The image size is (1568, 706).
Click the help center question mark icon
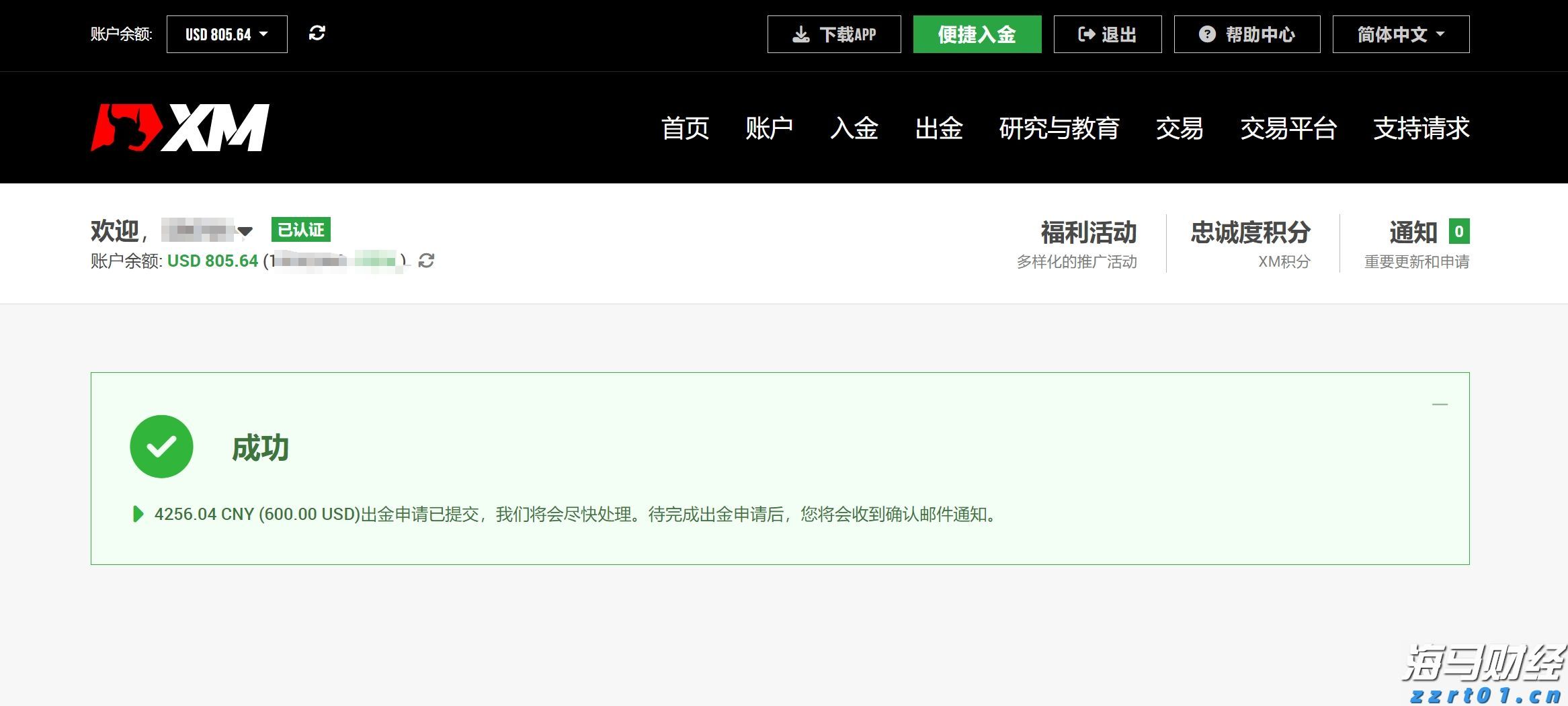(1207, 34)
